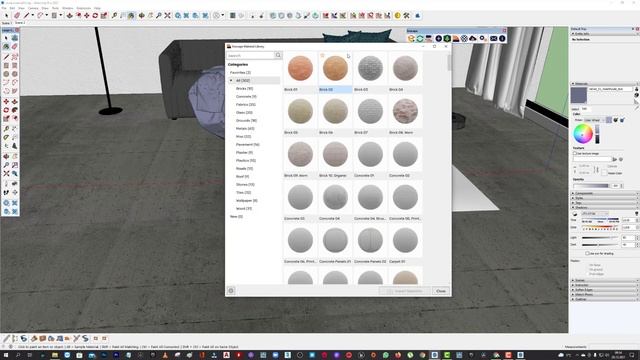Choose the Eraser tool in top toolbar
The image size is (640, 360).
click(17, 16)
